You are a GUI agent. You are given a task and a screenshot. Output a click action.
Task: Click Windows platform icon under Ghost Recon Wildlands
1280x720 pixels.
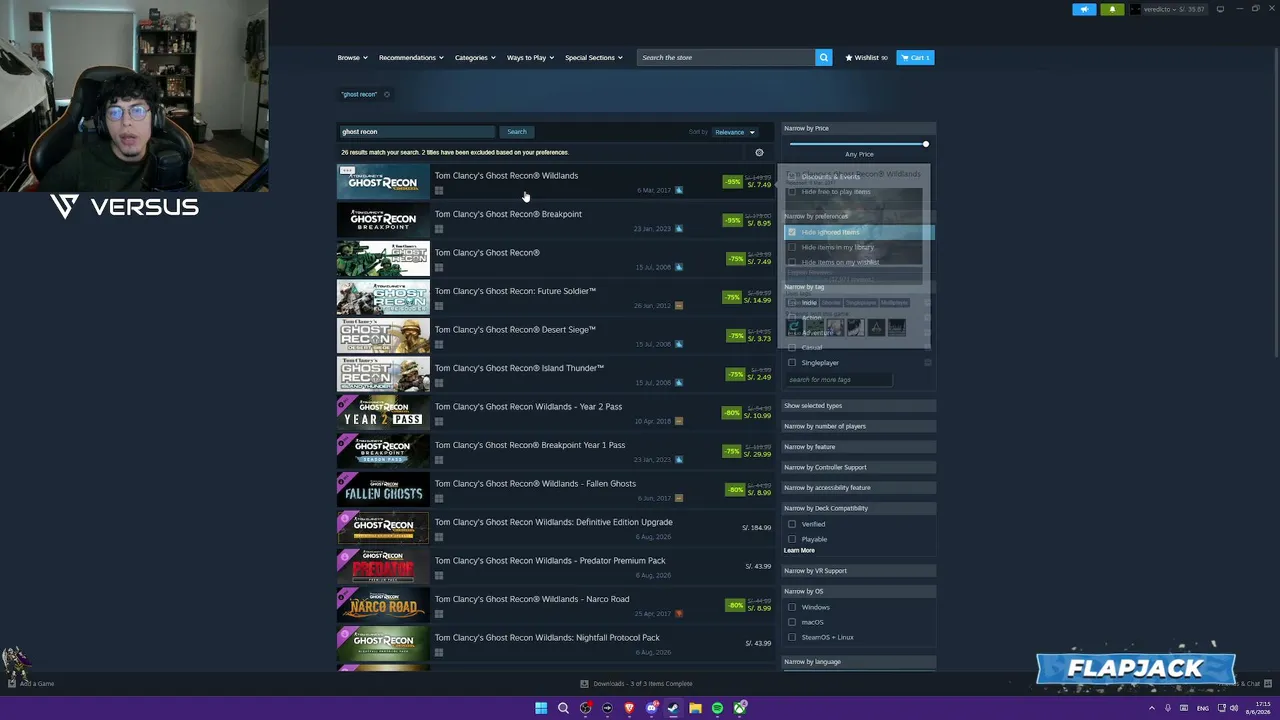(438, 191)
